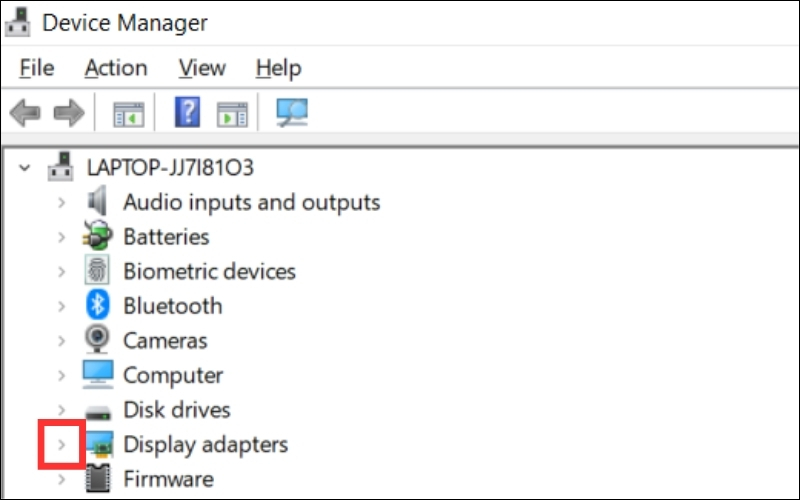Screen dimensions: 800x500
Task: Select the Biometric devices label
Action: [x=209, y=271]
